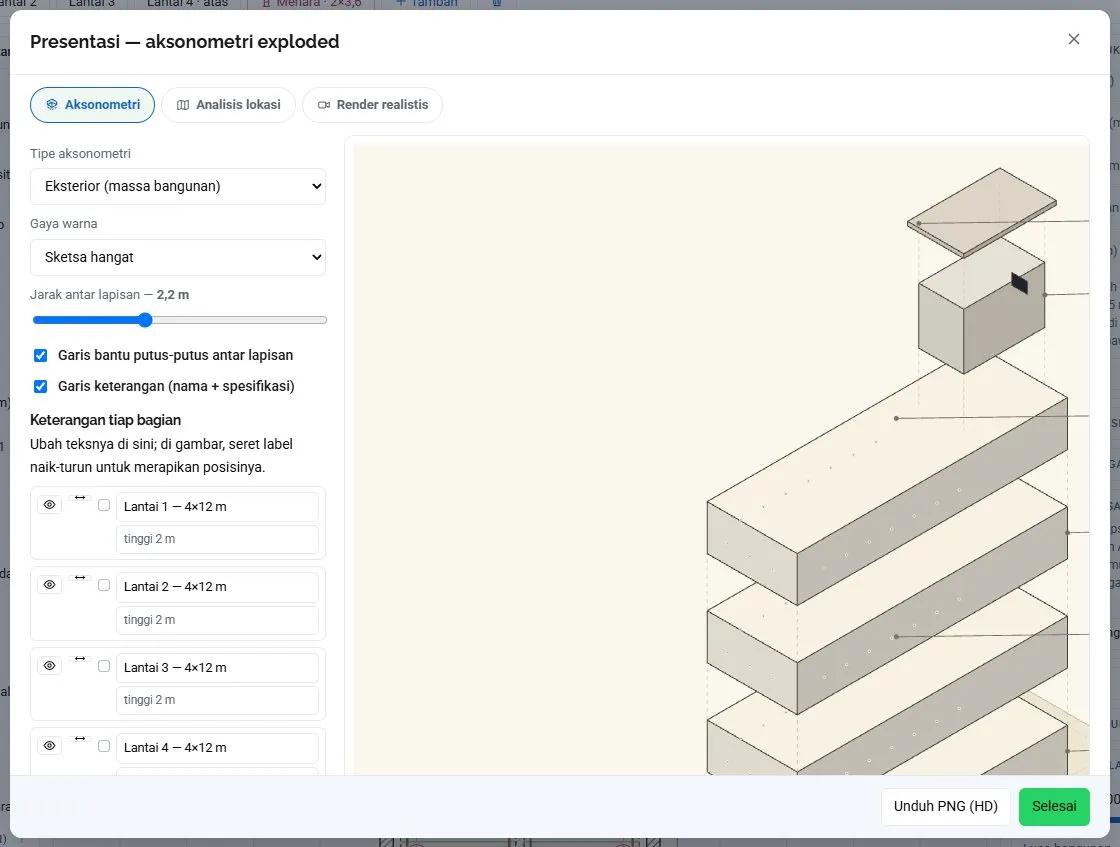This screenshot has height=847, width=1120.
Task: Click the Unduh PNG (HD) button
Action: (946, 806)
